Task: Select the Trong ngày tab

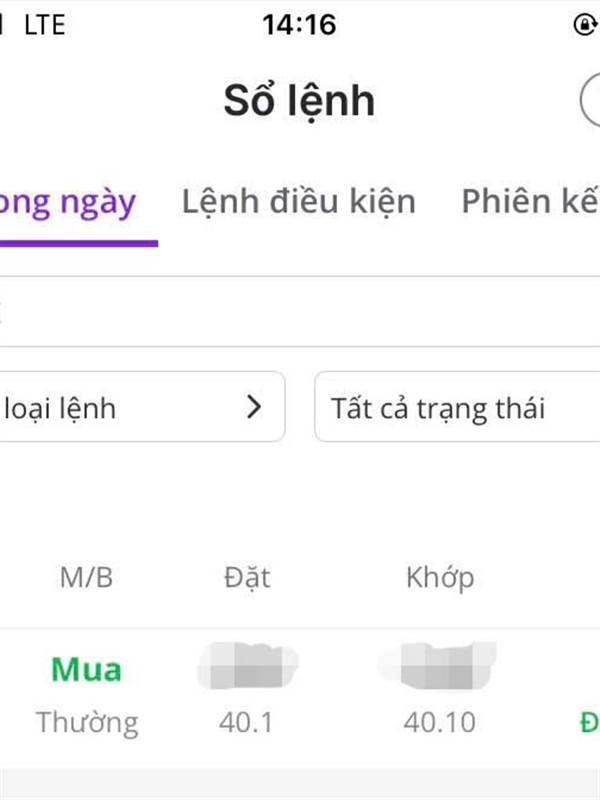Action: coord(70,202)
